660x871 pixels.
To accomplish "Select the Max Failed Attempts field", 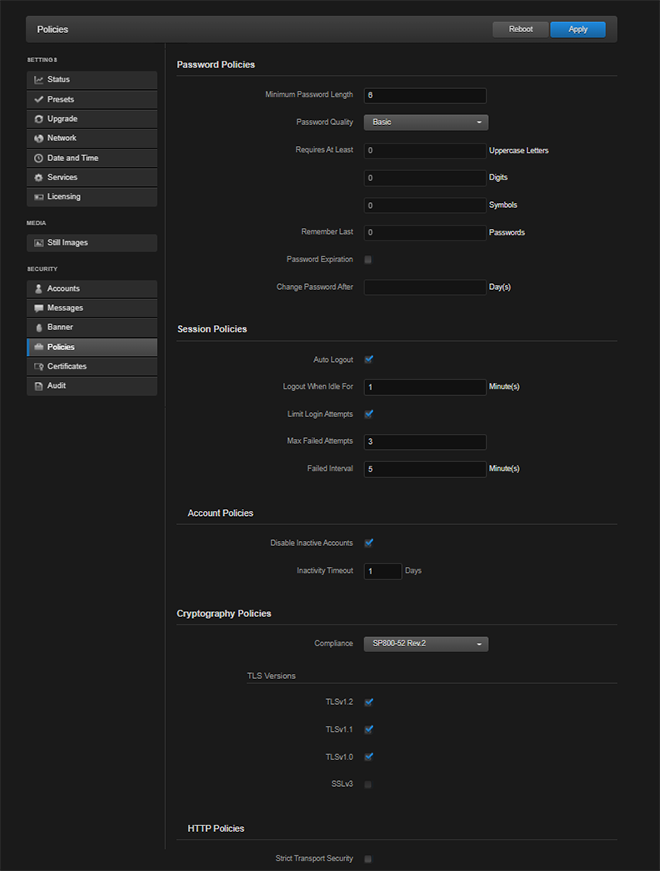I will point(425,442).
